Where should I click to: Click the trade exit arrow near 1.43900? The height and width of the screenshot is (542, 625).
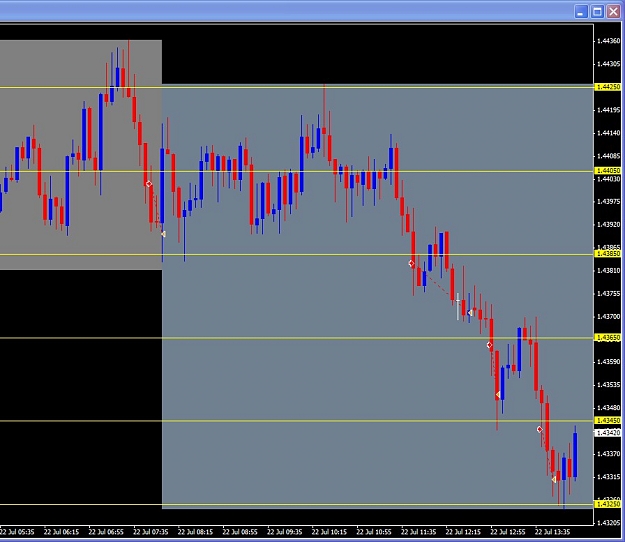pos(163,234)
